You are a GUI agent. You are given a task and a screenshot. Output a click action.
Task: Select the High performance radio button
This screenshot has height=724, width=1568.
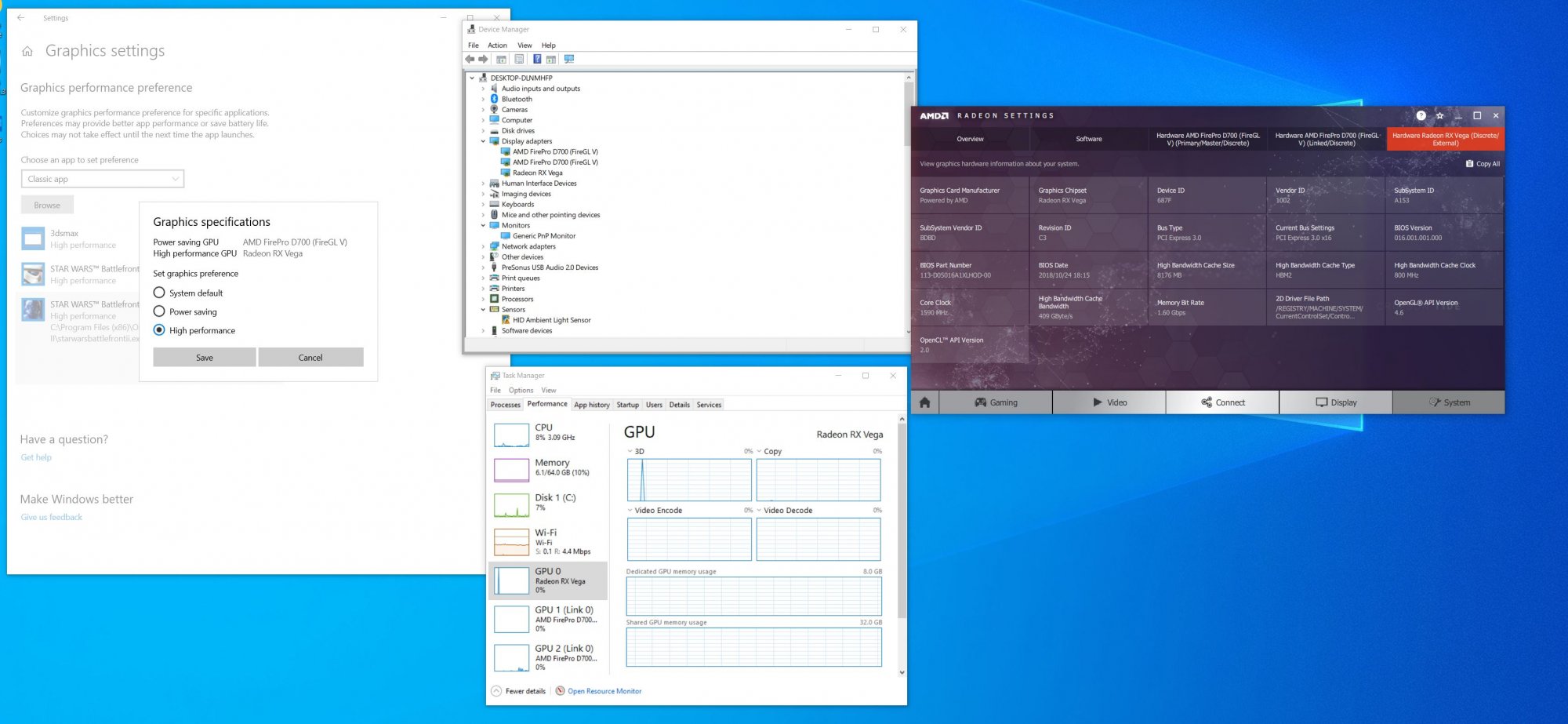pos(159,330)
